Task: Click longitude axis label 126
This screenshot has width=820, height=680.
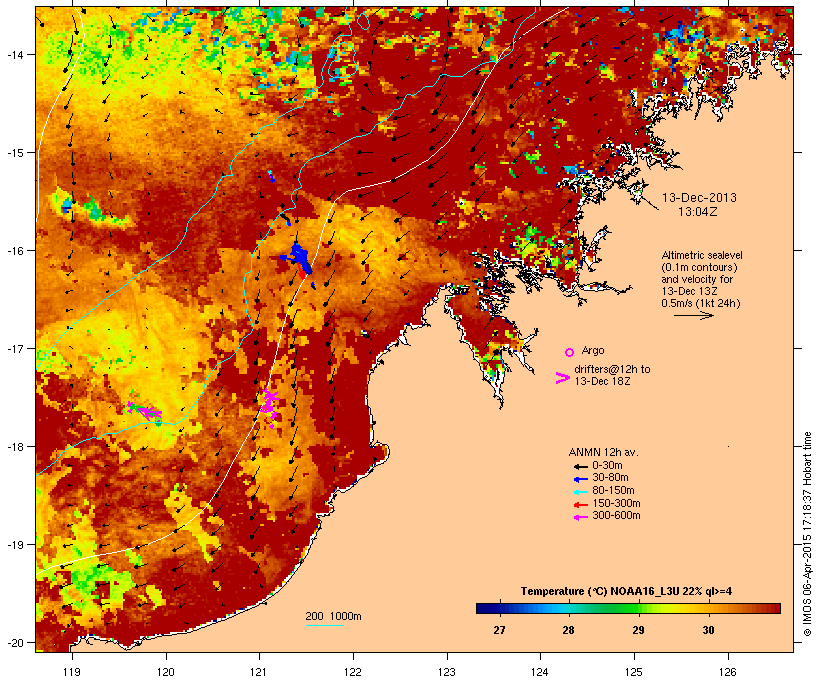Action: (x=728, y=672)
